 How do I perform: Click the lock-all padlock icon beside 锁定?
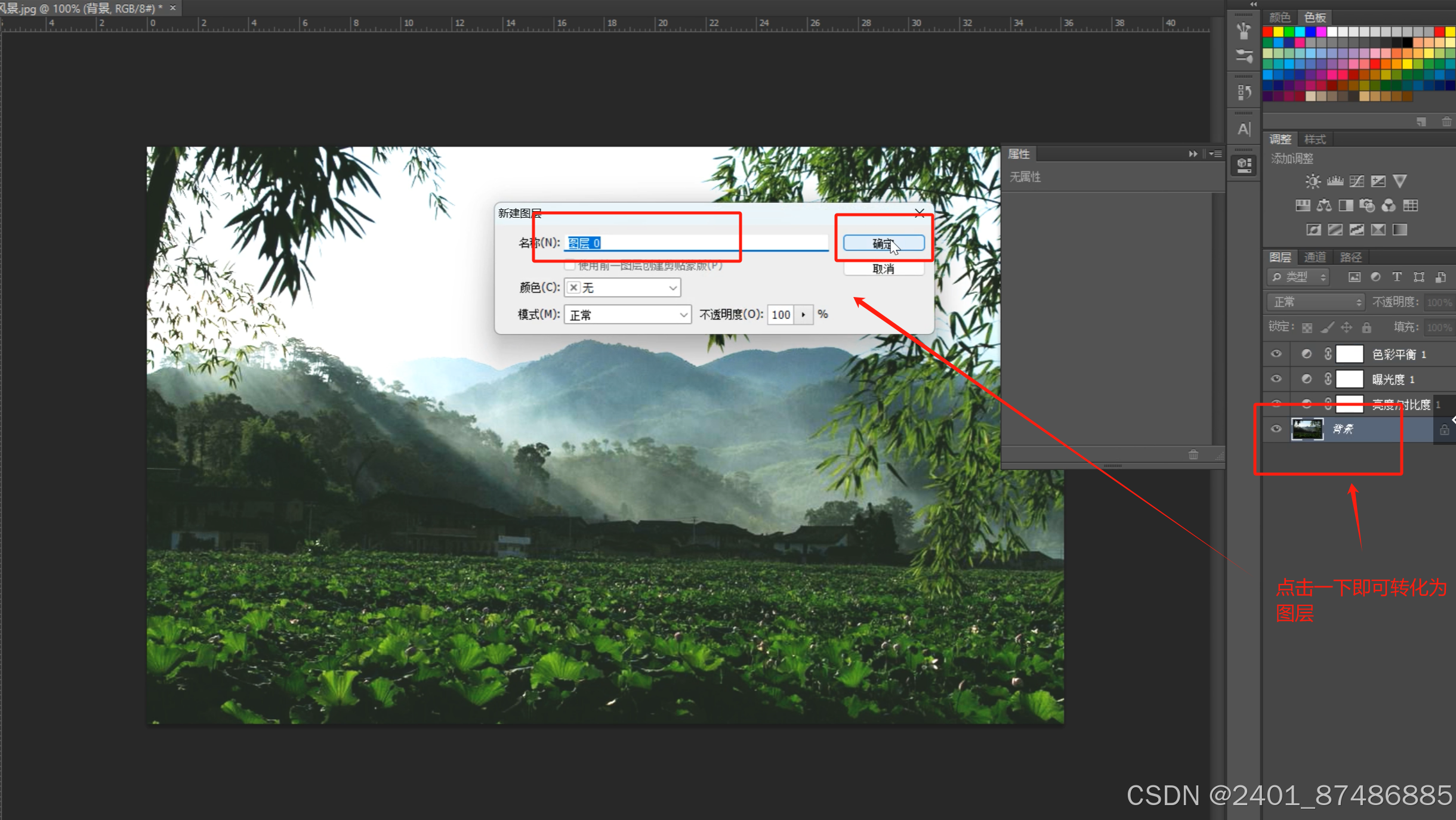[x=1366, y=327]
